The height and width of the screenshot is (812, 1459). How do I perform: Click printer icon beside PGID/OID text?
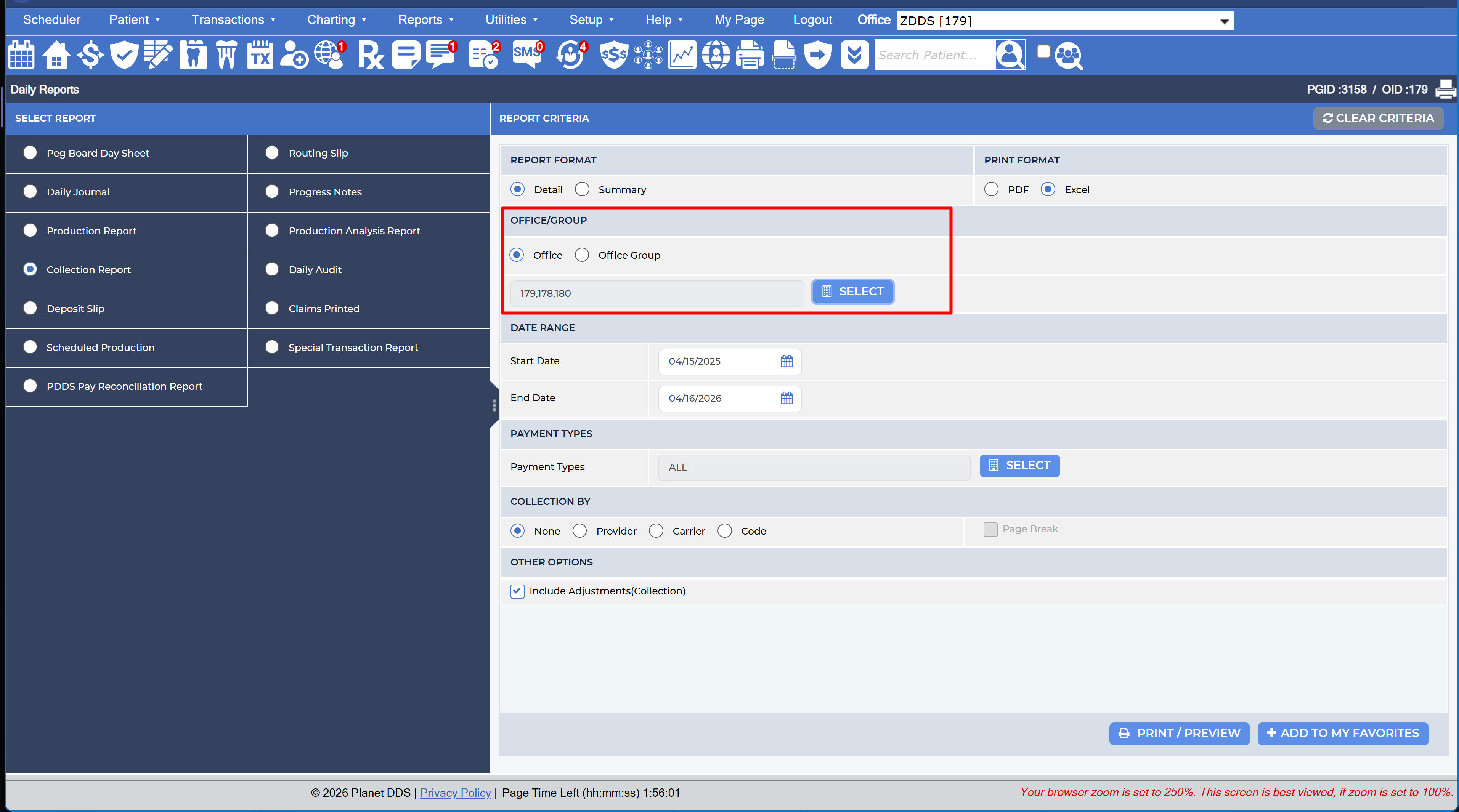click(x=1445, y=90)
